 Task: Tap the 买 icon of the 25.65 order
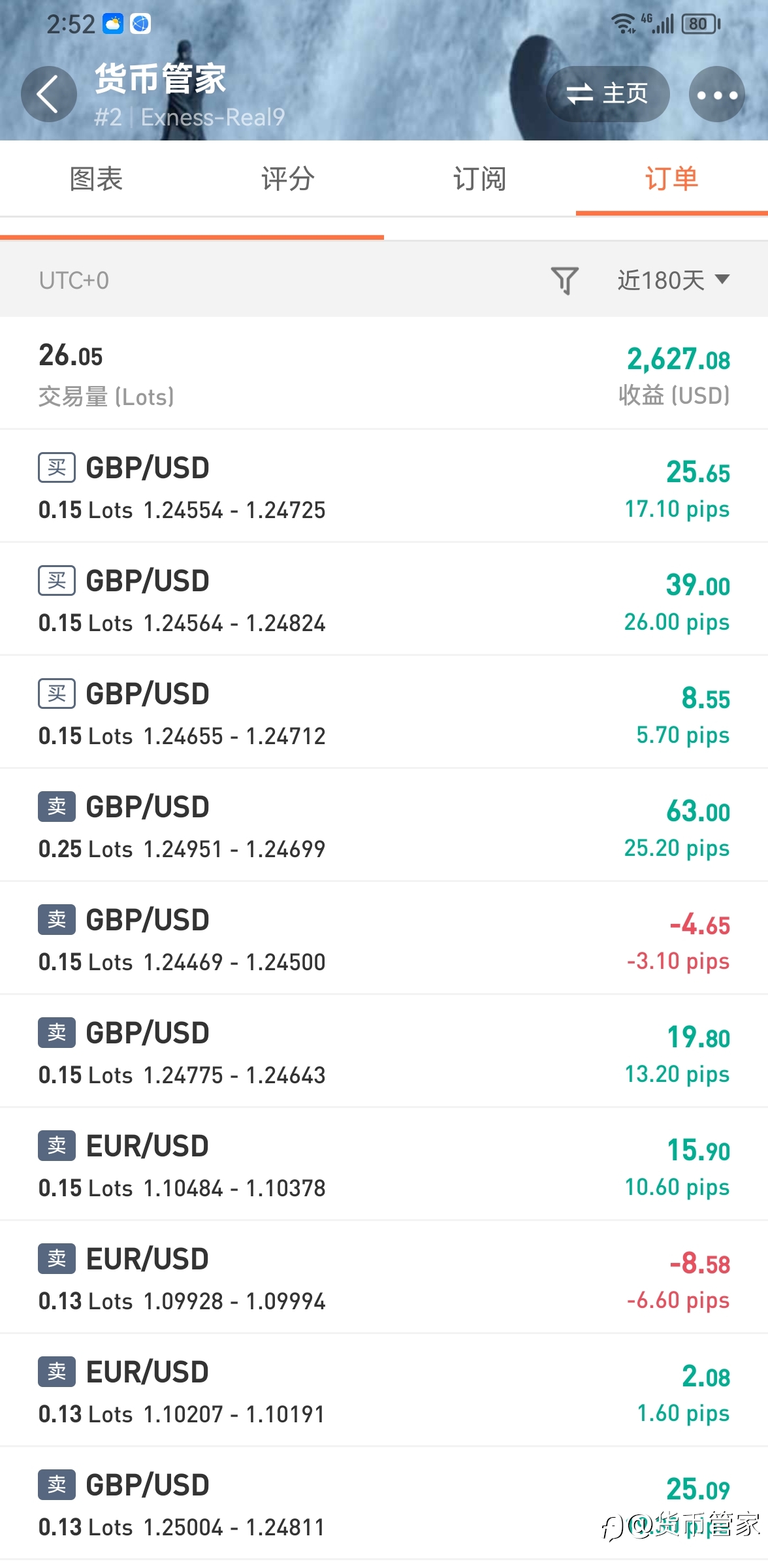click(57, 468)
